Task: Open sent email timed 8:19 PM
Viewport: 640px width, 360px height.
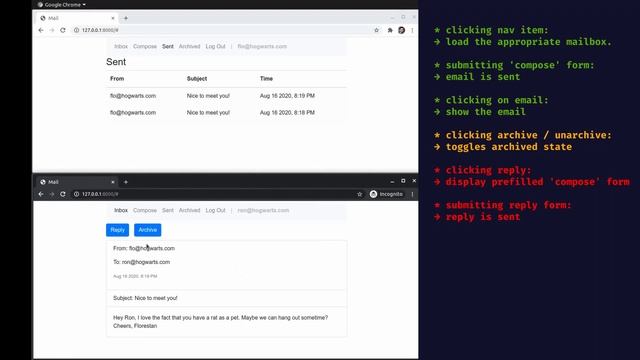Action: pyautogui.click(x=227, y=96)
